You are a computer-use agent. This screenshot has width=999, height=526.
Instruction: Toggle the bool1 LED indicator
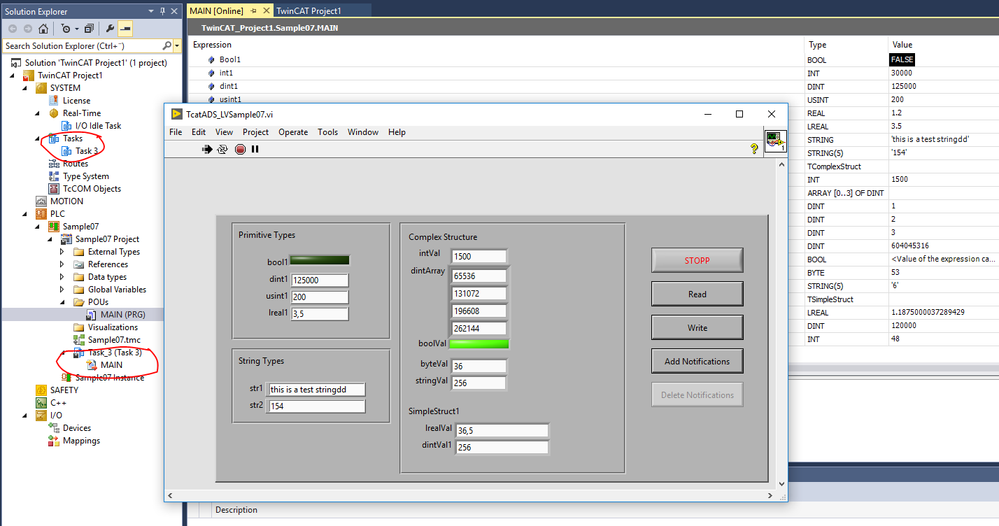pyautogui.click(x=319, y=260)
